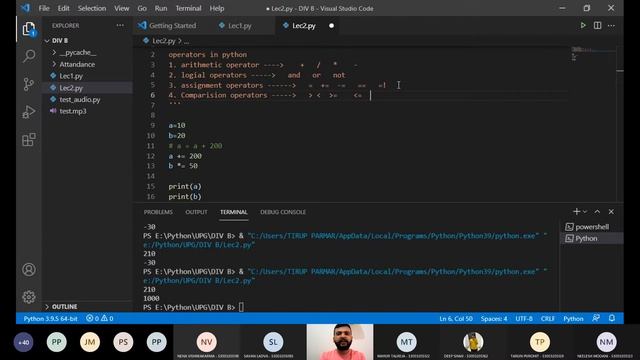Screen dimensions: 640x360
Task: Select Python 3.9.5 64-bit interpreter
Action: coord(50,318)
